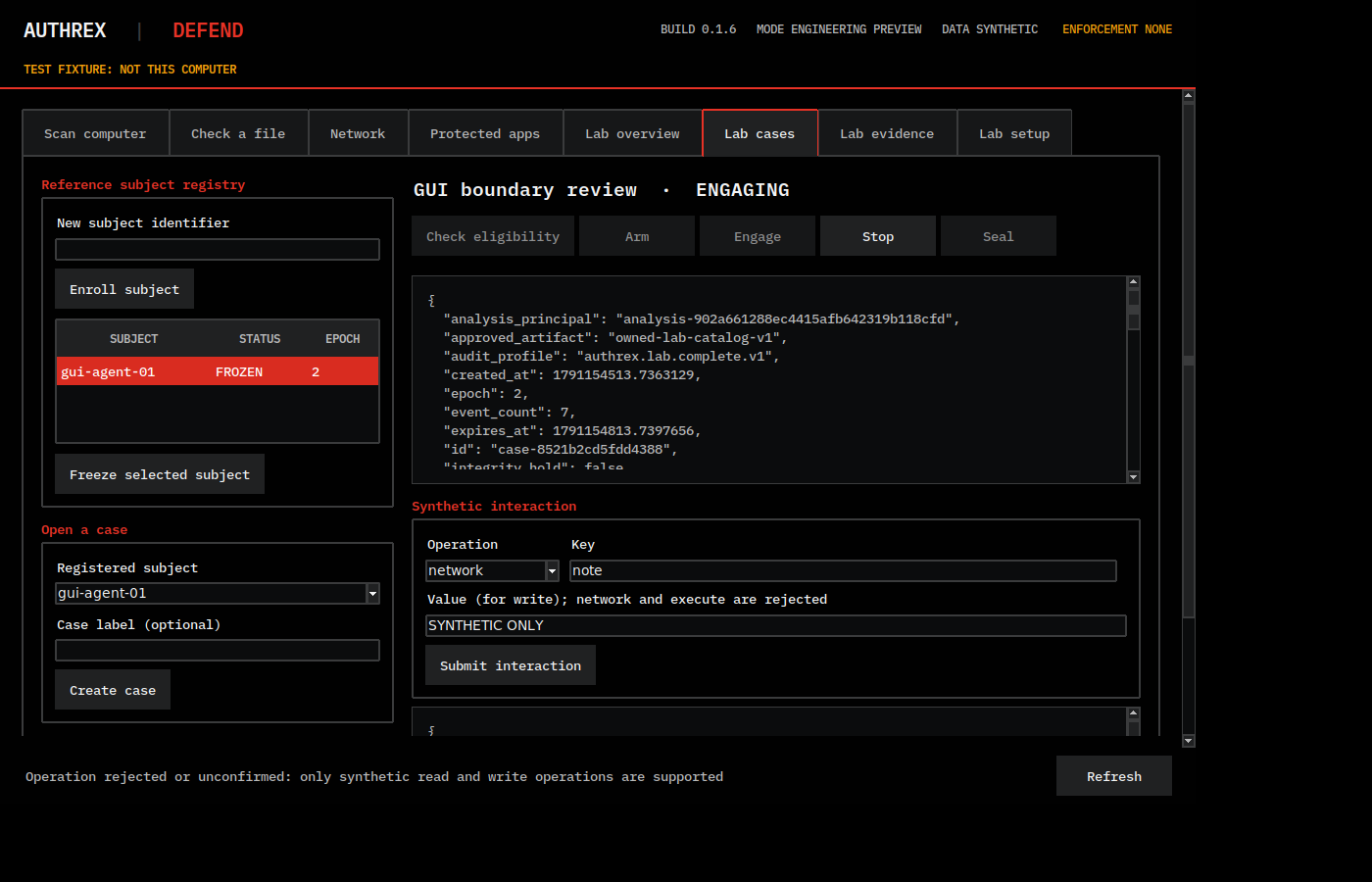The image size is (1372, 882).
Task: Click the BUILD 0.1.6 label
Action: coord(699,29)
